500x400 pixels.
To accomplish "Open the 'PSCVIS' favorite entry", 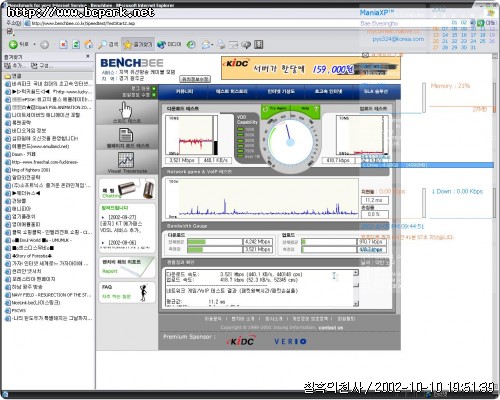I will tap(15, 310).
